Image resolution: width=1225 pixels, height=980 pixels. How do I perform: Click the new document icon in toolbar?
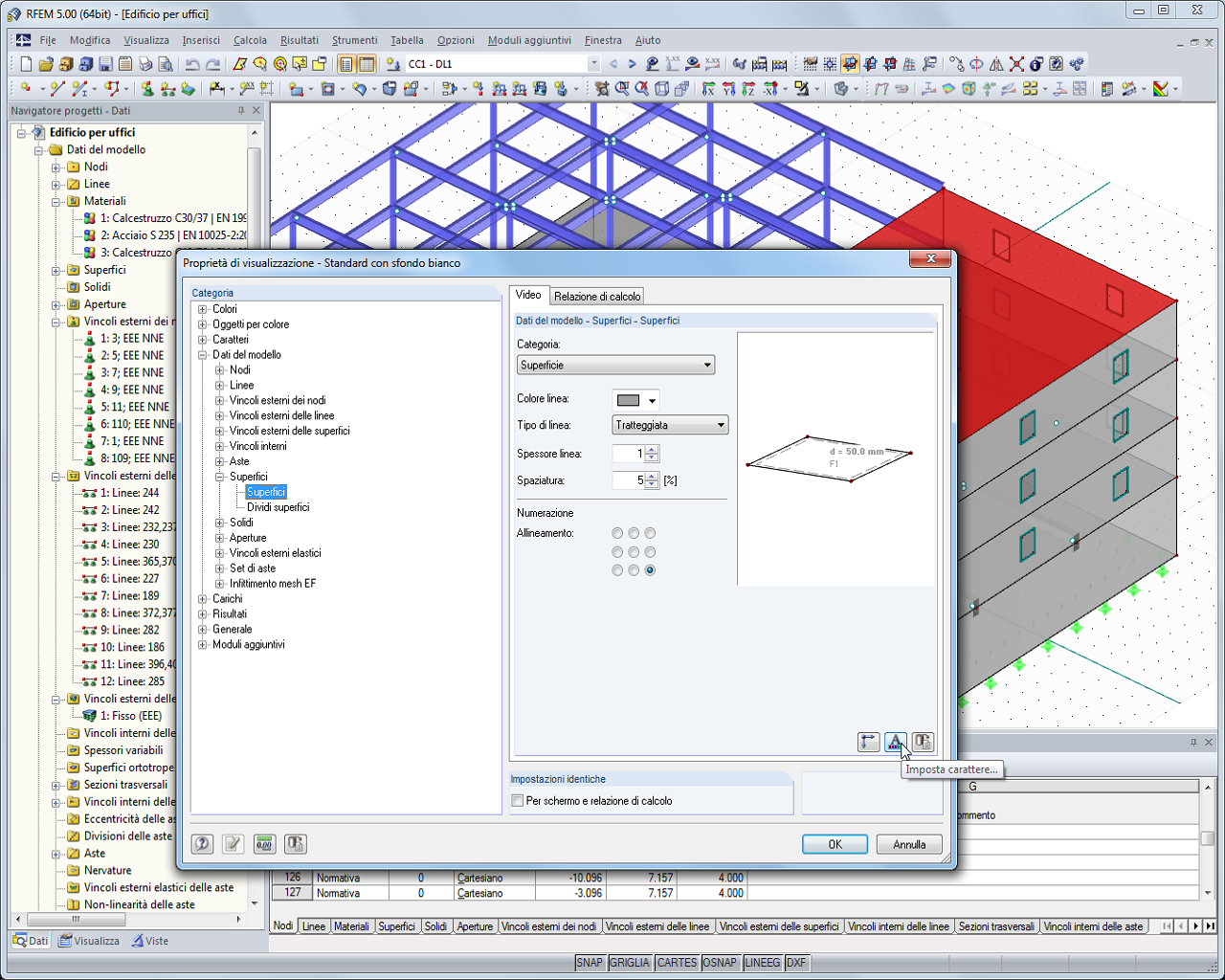26,64
